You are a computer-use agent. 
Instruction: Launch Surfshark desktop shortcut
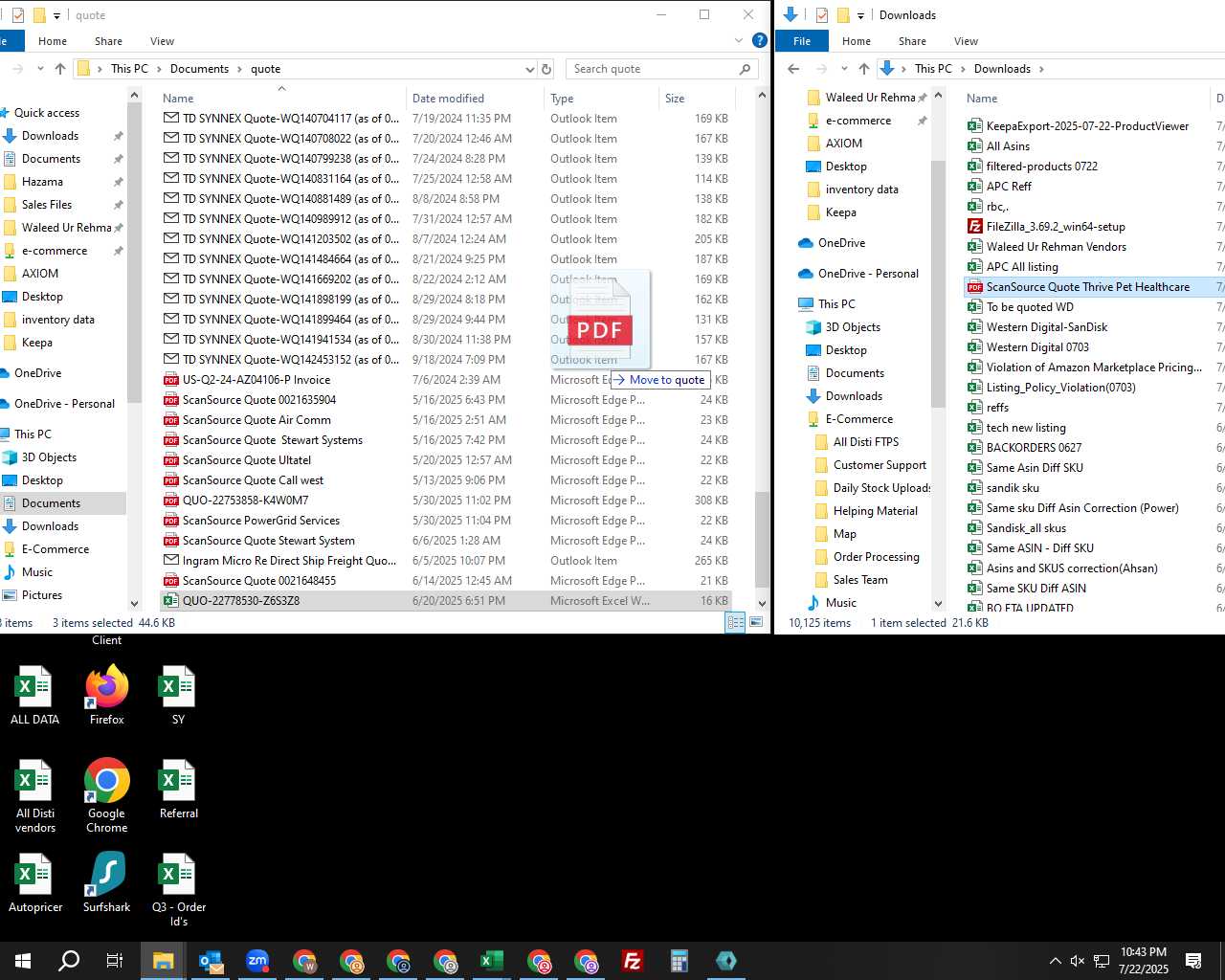click(106, 883)
